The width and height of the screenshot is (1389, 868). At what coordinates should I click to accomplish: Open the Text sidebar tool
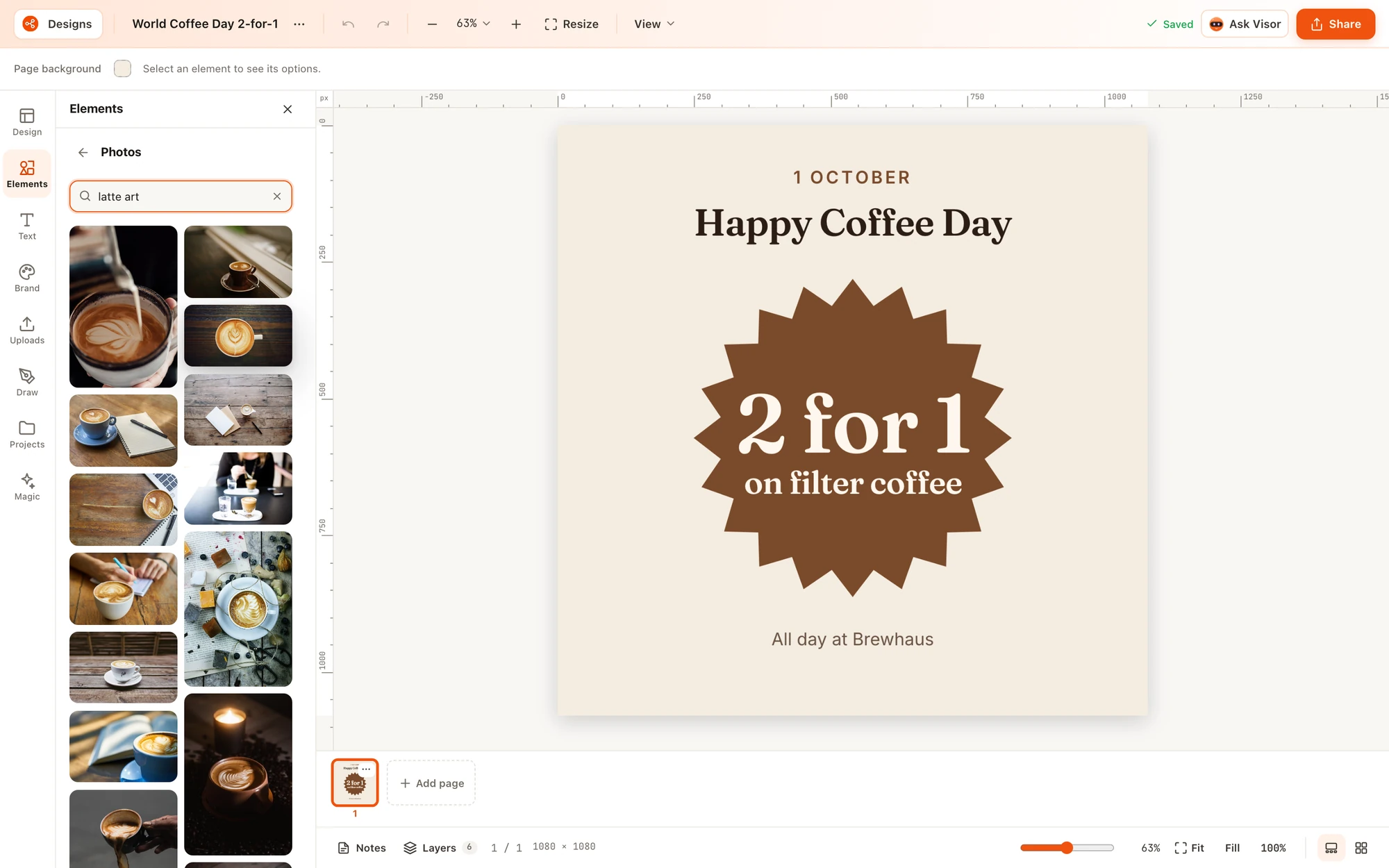tap(27, 226)
